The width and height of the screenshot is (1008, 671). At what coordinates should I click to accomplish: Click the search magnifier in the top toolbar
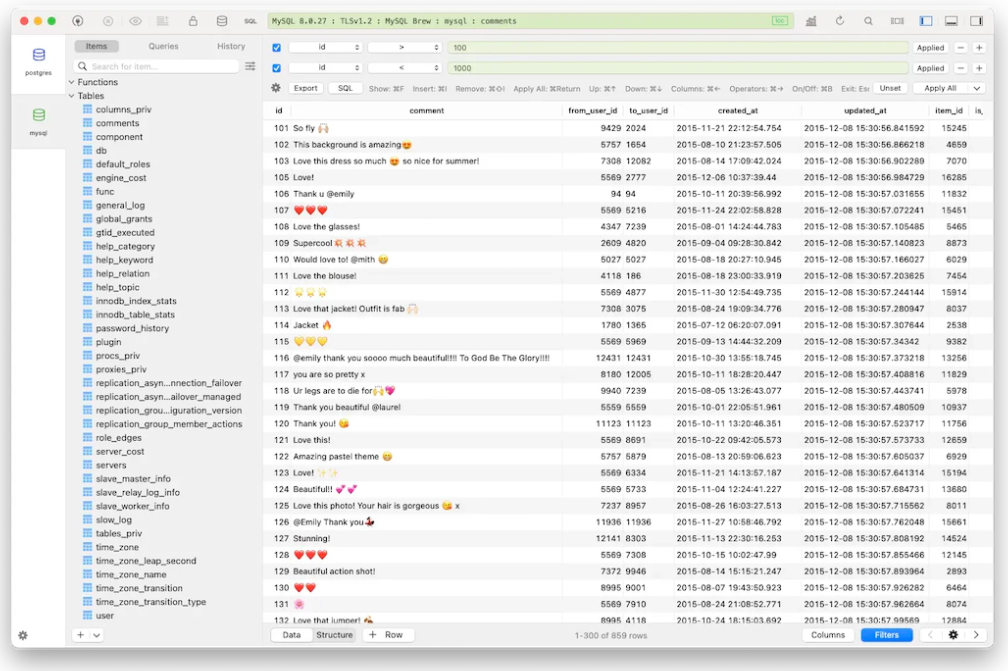868,21
